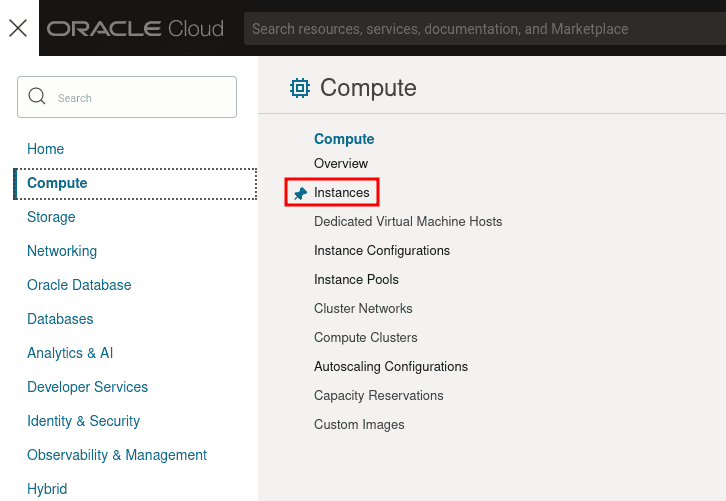Click the Oracle Cloud logo
726x501 pixels.
pos(135,29)
